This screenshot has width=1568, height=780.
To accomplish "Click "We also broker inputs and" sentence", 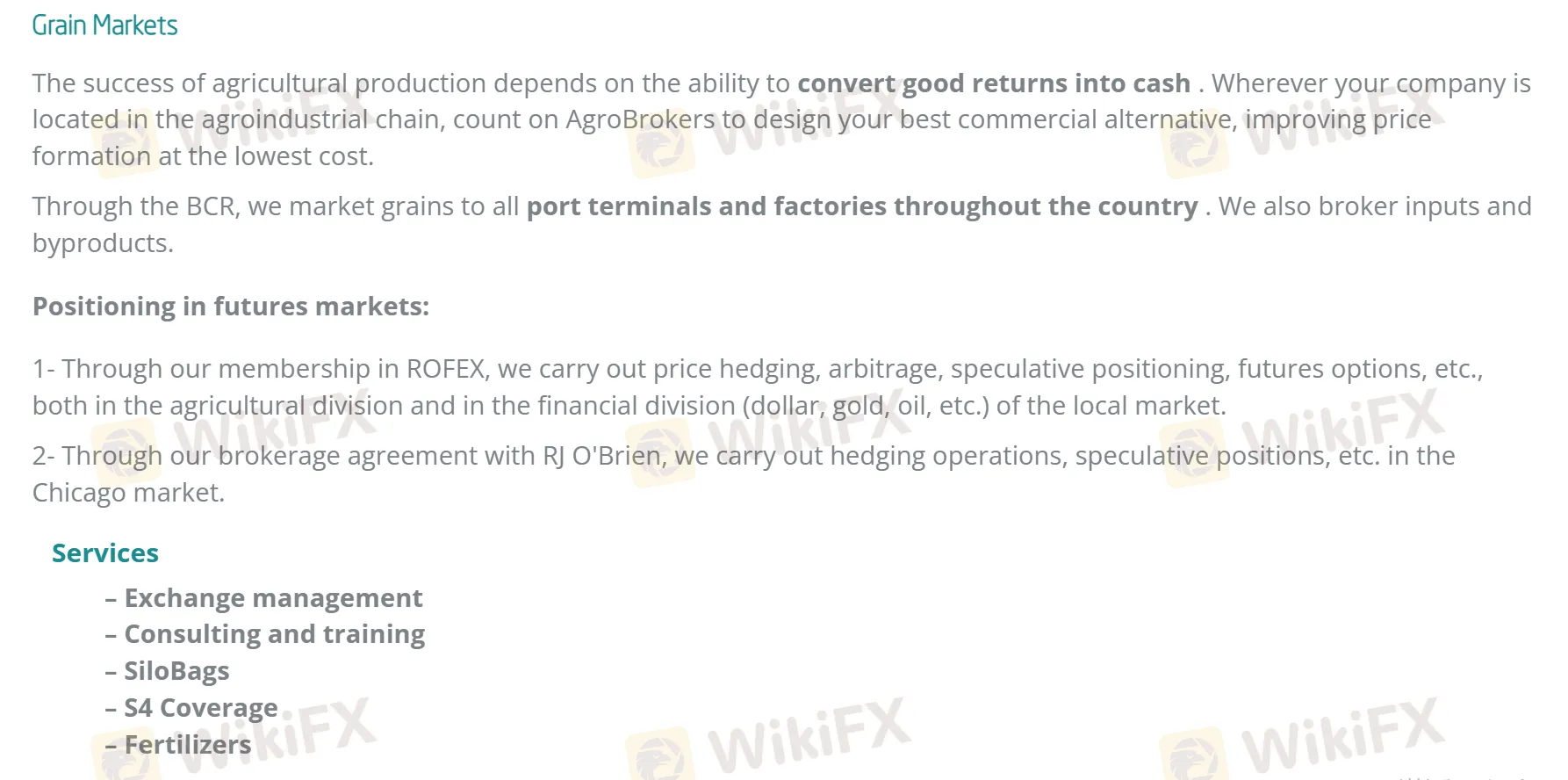I will tap(1375, 206).
